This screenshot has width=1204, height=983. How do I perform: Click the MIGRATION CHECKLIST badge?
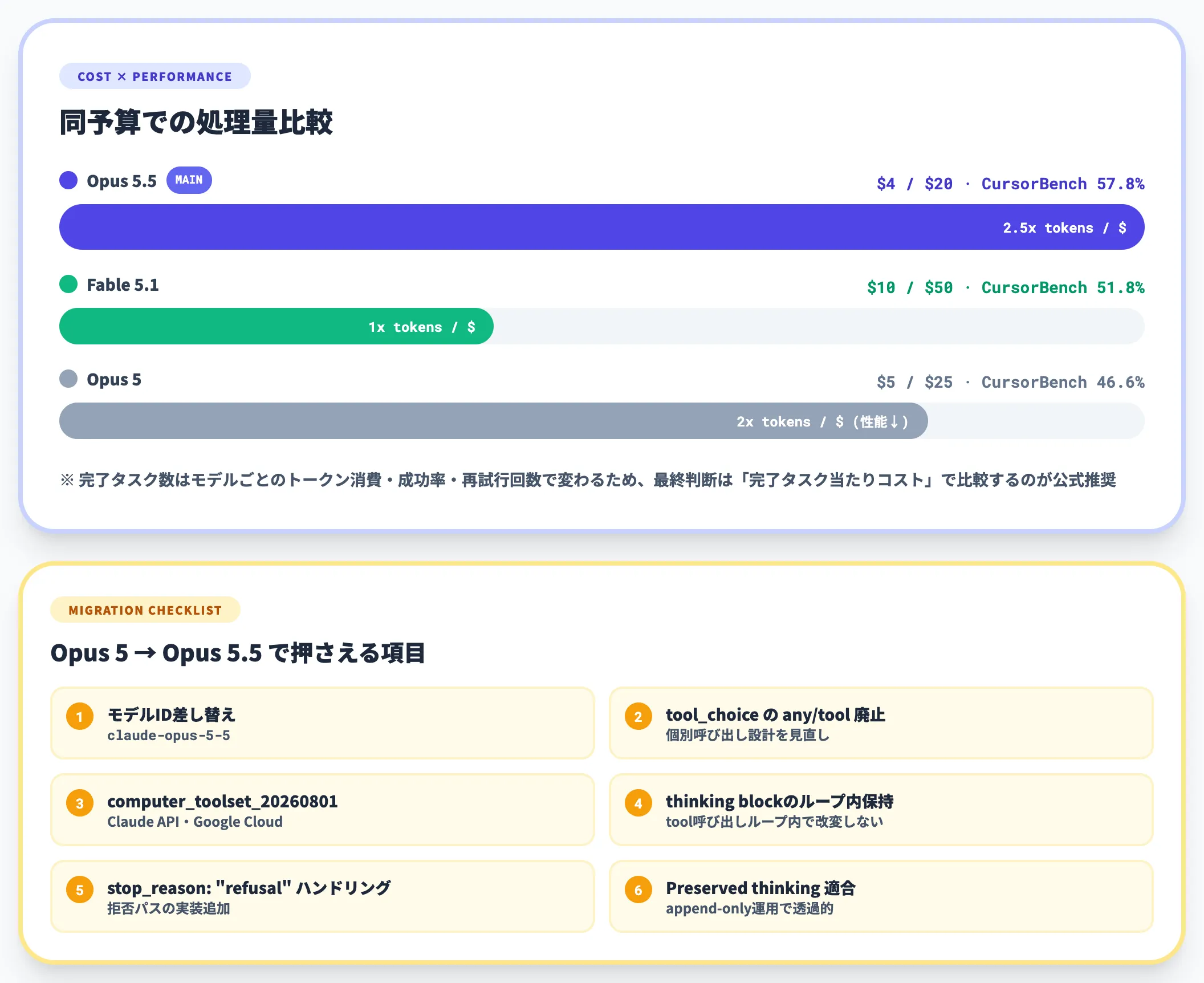pyautogui.click(x=145, y=610)
